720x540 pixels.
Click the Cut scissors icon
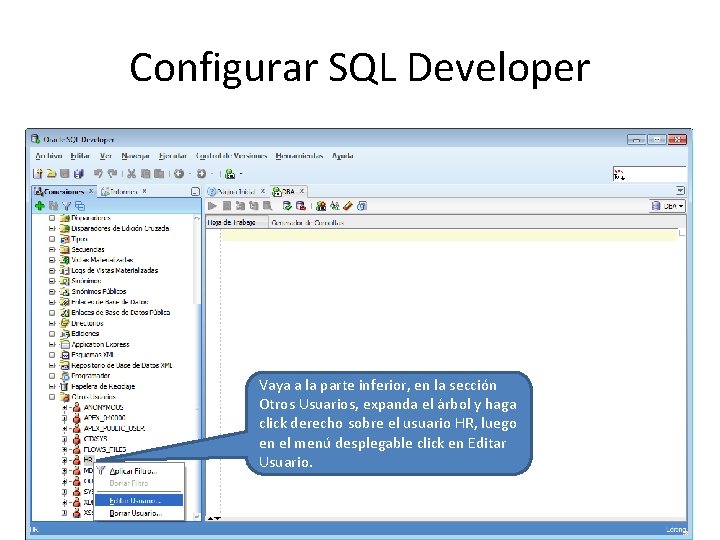[131, 174]
